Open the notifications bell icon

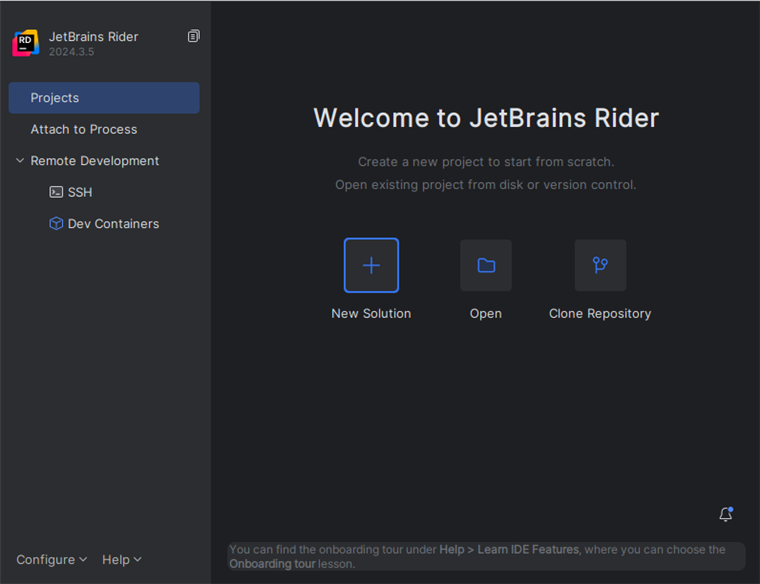pyautogui.click(x=726, y=514)
